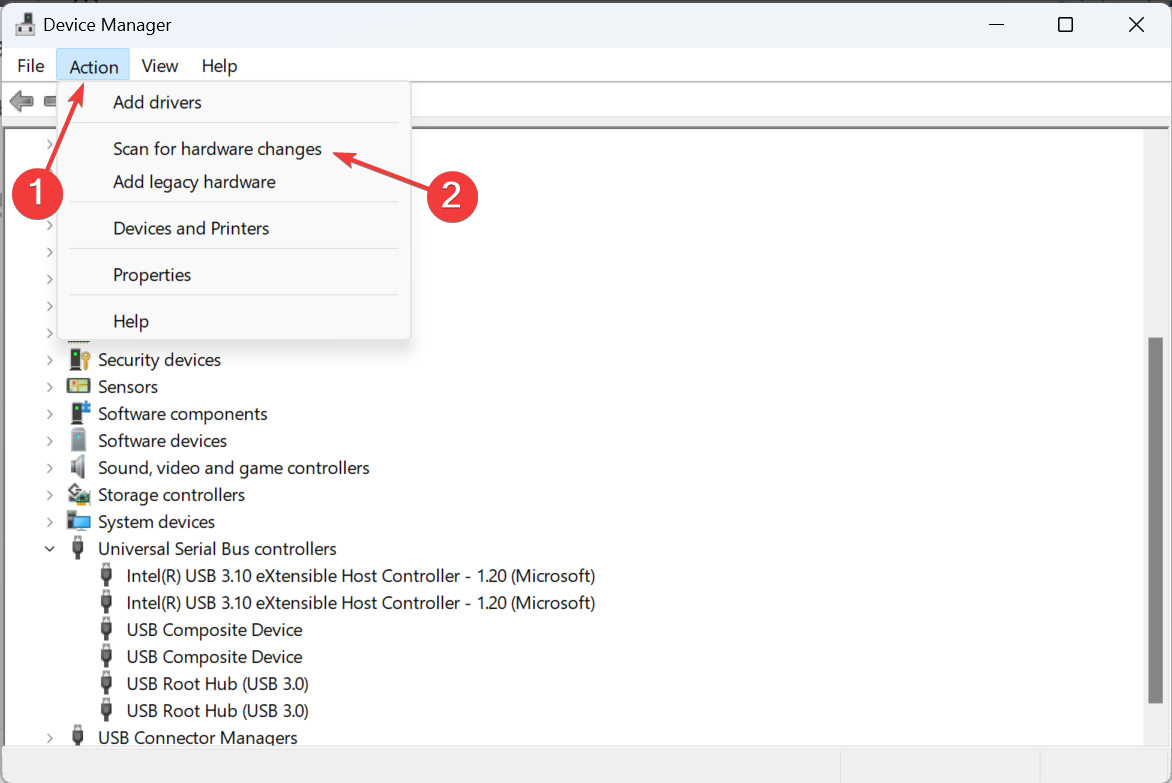Click the Sound, video and game controllers icon
This screenshot has height=783, width=1172.
78,467
